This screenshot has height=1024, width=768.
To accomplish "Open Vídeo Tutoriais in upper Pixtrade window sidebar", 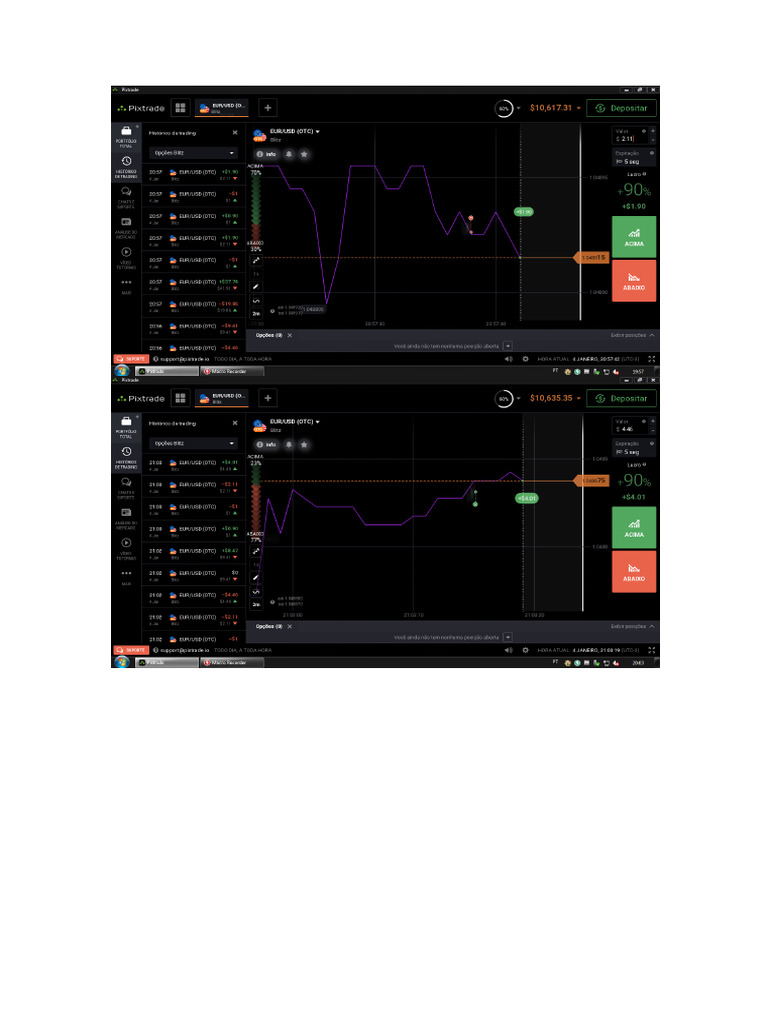I will tap(126, 257).
